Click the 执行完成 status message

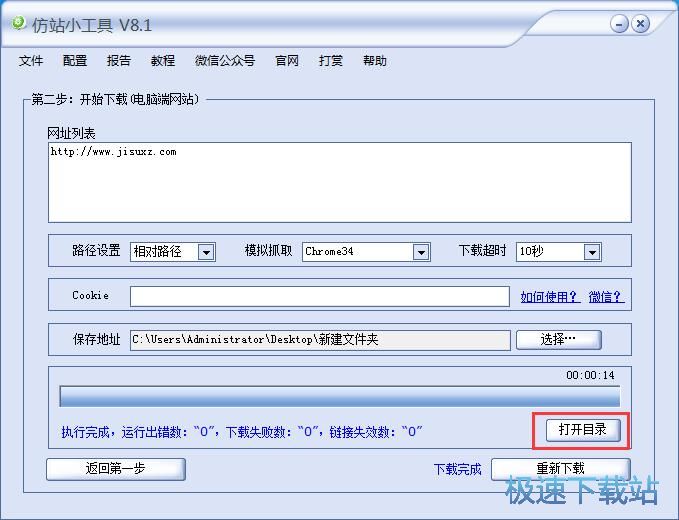point(242,432)
